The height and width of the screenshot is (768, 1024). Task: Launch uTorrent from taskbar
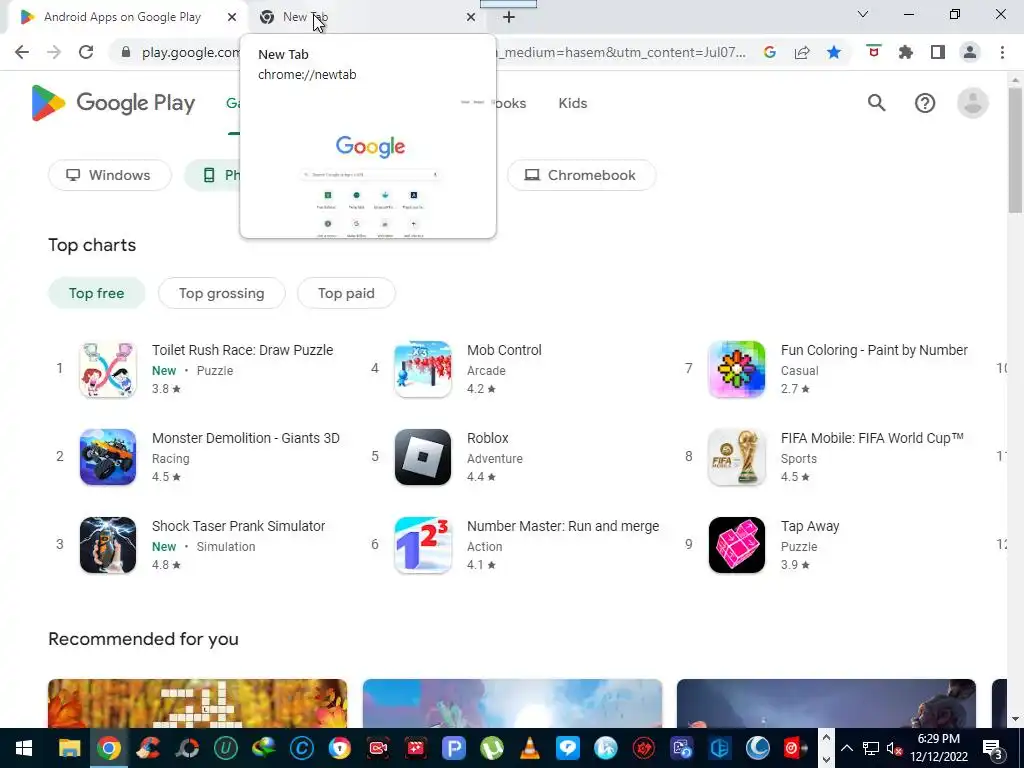pos(492,748)
